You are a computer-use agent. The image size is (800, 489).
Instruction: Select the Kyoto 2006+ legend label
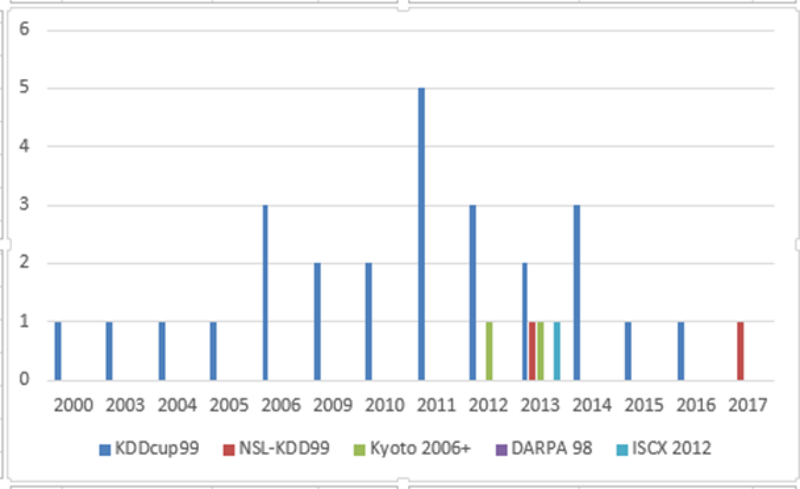[x=420, y=448]
